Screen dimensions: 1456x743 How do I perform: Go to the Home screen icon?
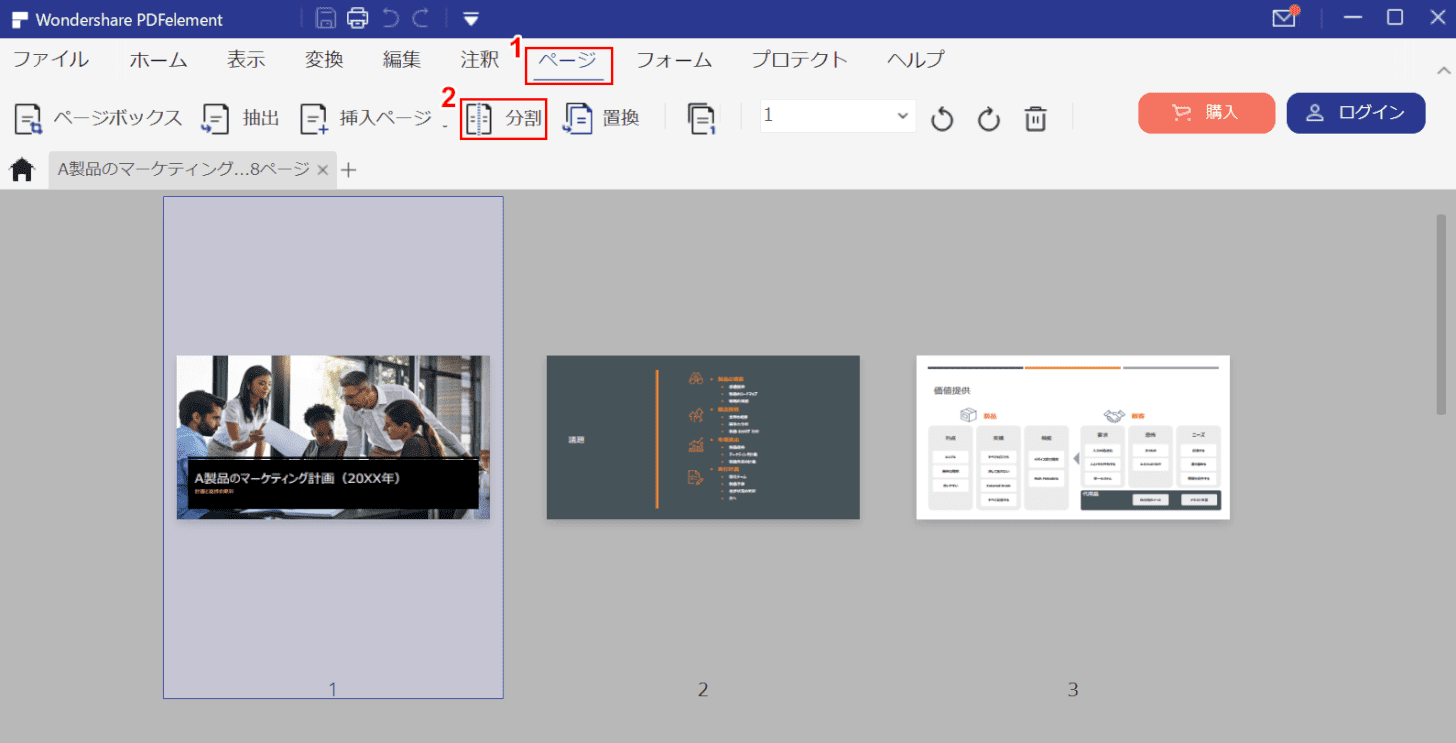22,170
